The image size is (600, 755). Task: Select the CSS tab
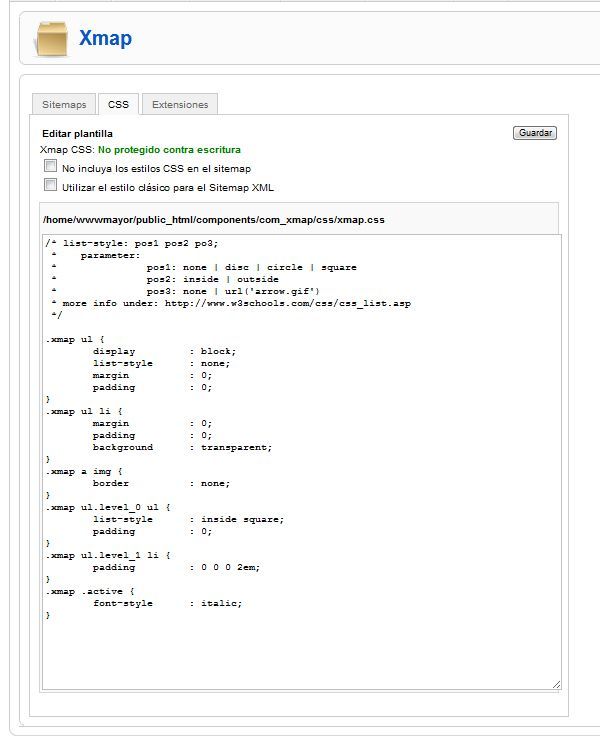[118, 104]
